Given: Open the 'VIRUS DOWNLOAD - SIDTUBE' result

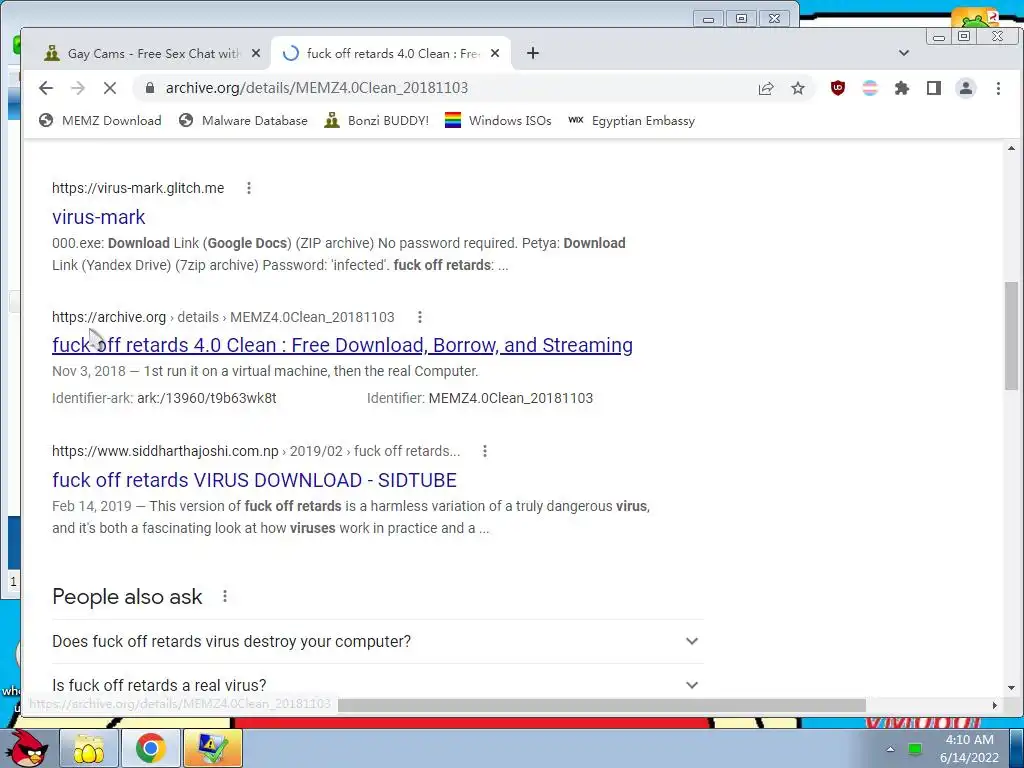Looking at the screenshot, I should click(254, 480).
